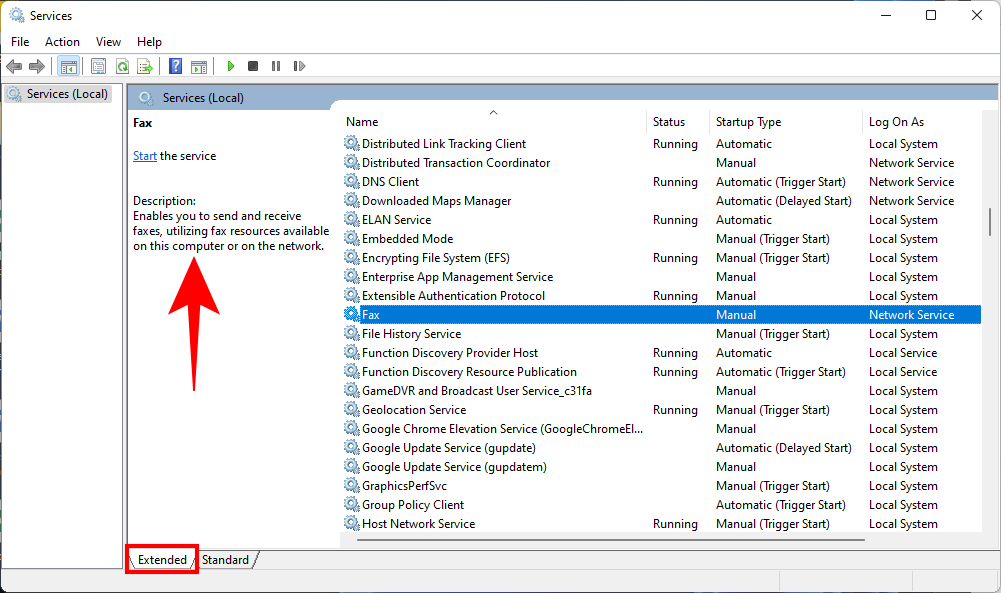Toggle the console tree visibility icon
Screen dimensions: 1001x593
[68, 66]
